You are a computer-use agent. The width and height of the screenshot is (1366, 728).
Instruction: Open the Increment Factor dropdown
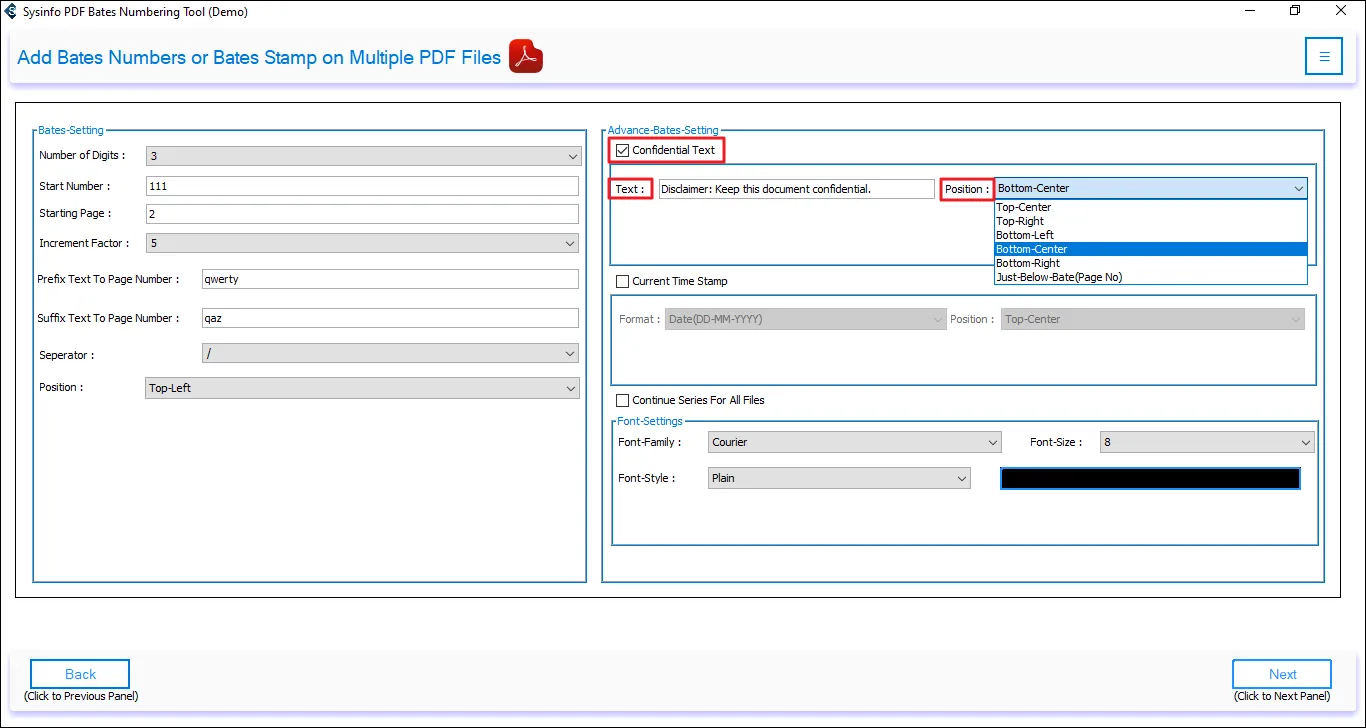(x=363, y=243)
